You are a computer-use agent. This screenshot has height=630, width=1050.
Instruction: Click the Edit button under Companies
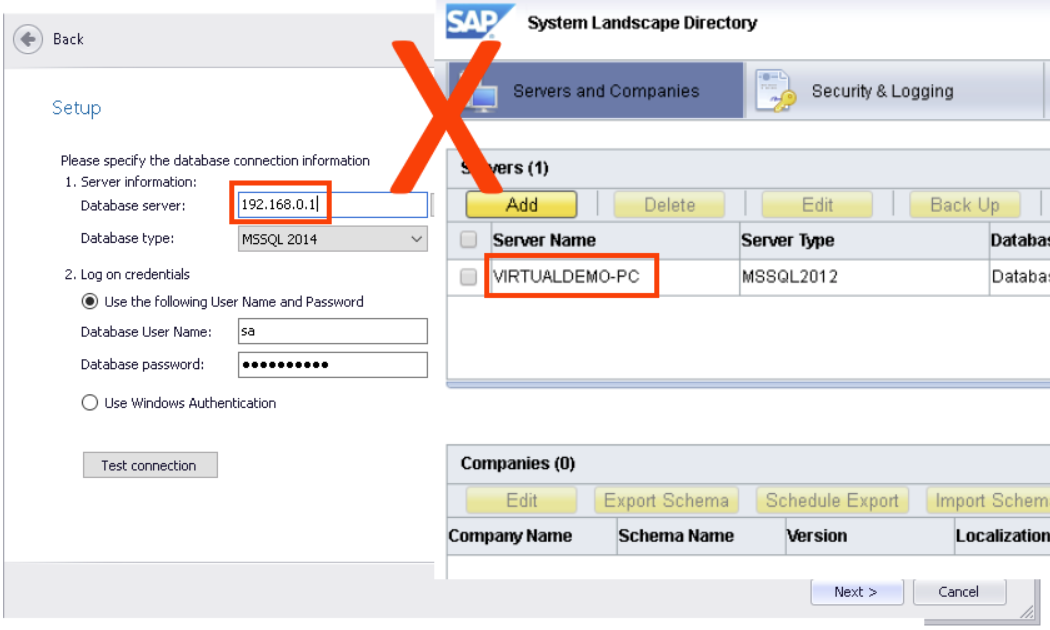(x=522, y=501)
